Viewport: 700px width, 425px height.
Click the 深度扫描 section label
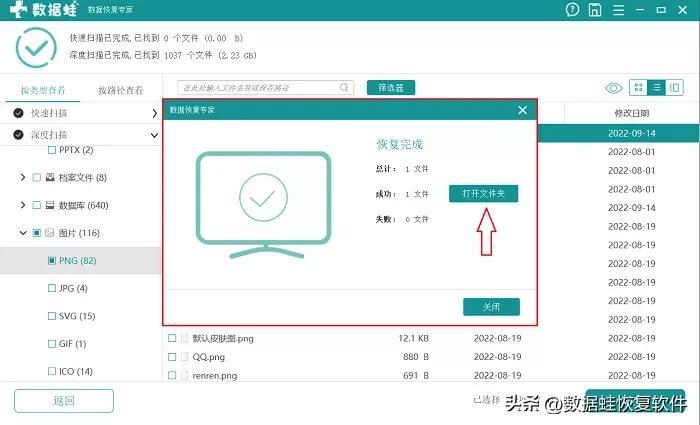tap(49, 134)
